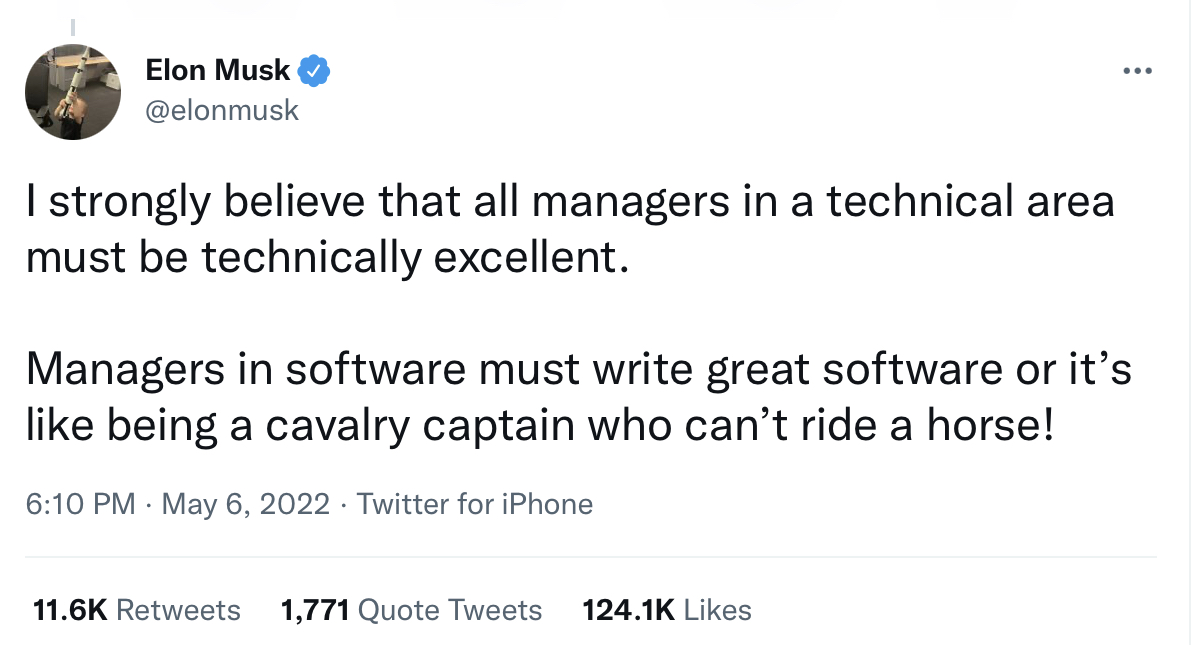Click the 11.6K retweet count number
This screenshot has height=645, width=1192.
click(x=69, y=610)
